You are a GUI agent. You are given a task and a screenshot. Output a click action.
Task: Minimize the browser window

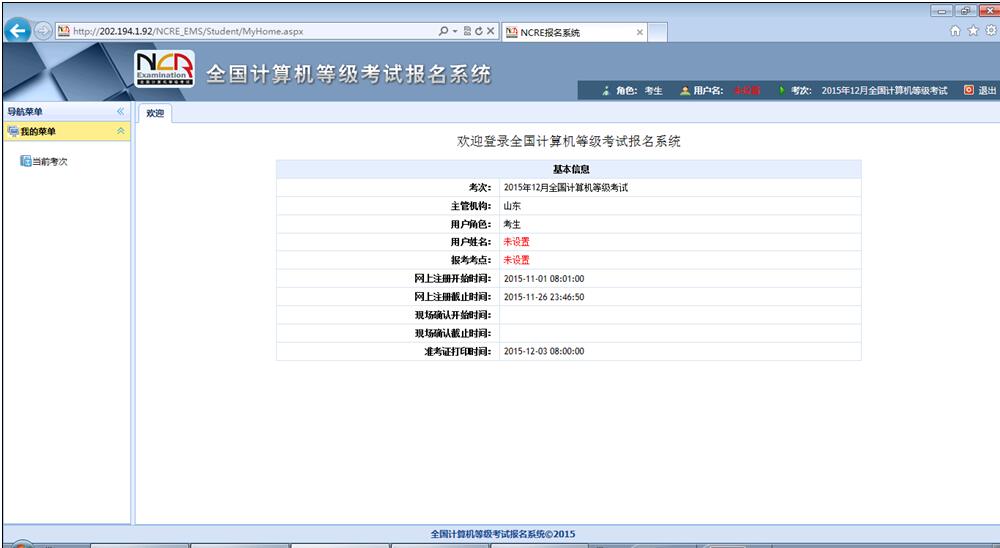coord(941,11)
